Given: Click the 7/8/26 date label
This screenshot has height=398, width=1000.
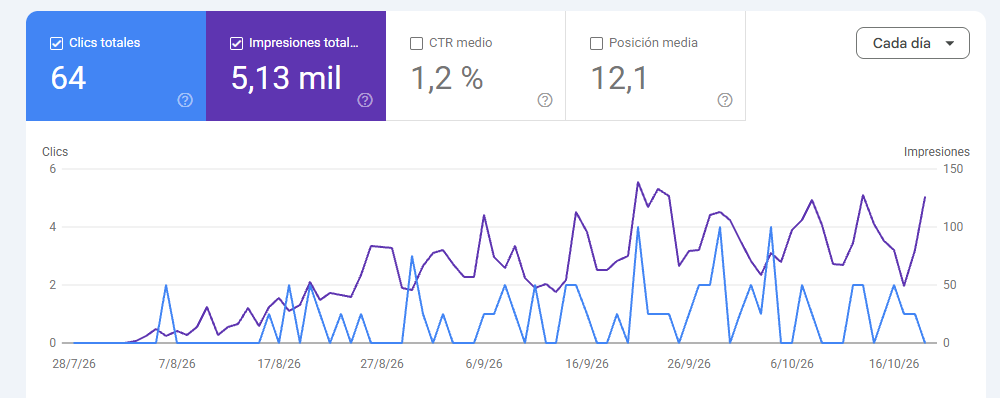Looking at the screenshot, I should (177, 364).
